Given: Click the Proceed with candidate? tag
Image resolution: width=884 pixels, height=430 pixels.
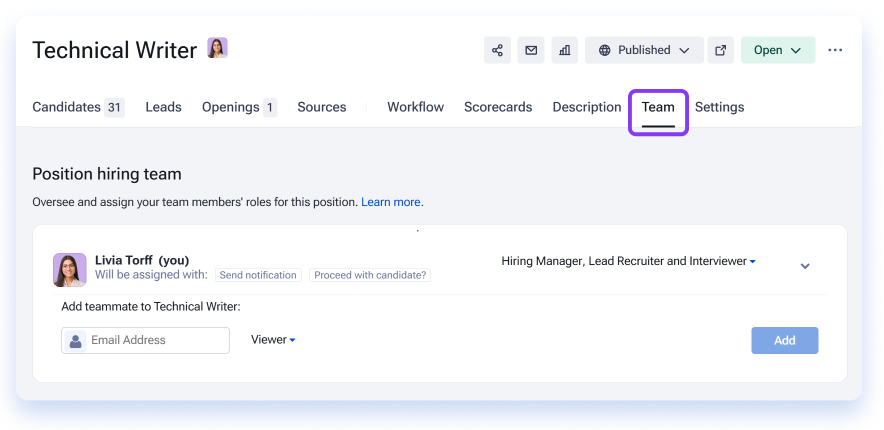Looking at the screenshot, I should [x=370, y=275].
